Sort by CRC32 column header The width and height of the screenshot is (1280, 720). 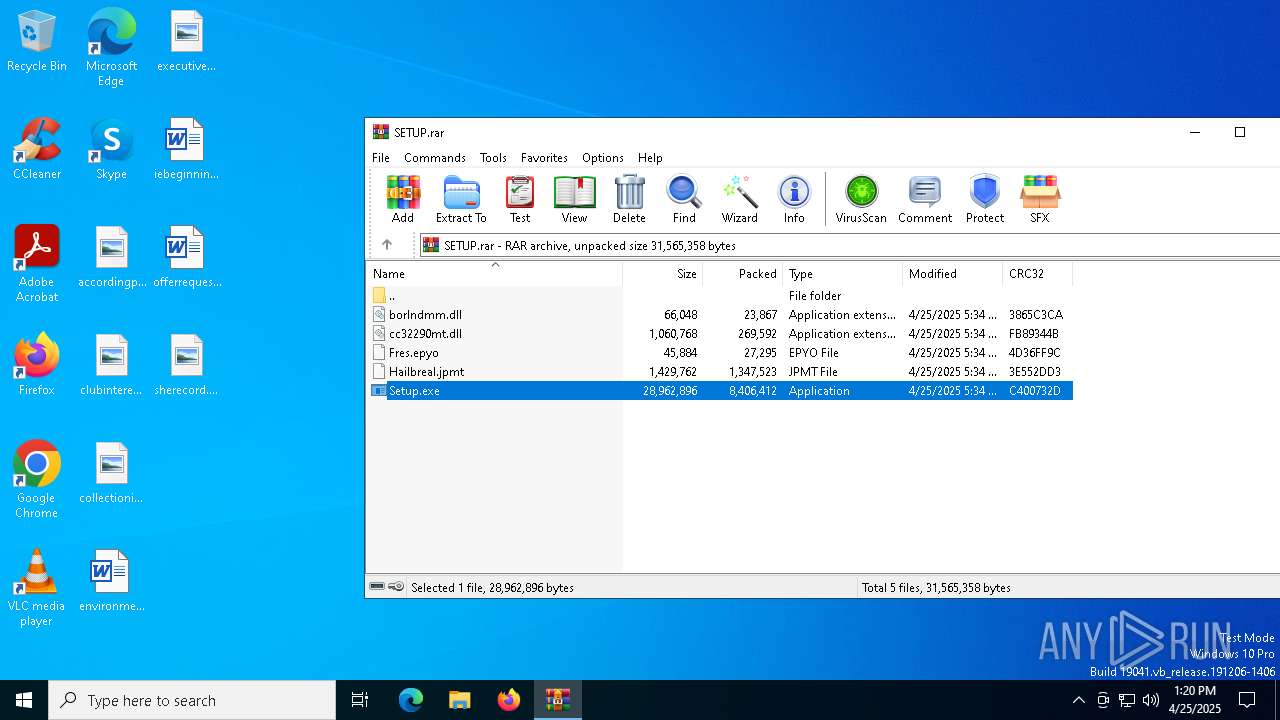coord(1037,274)
